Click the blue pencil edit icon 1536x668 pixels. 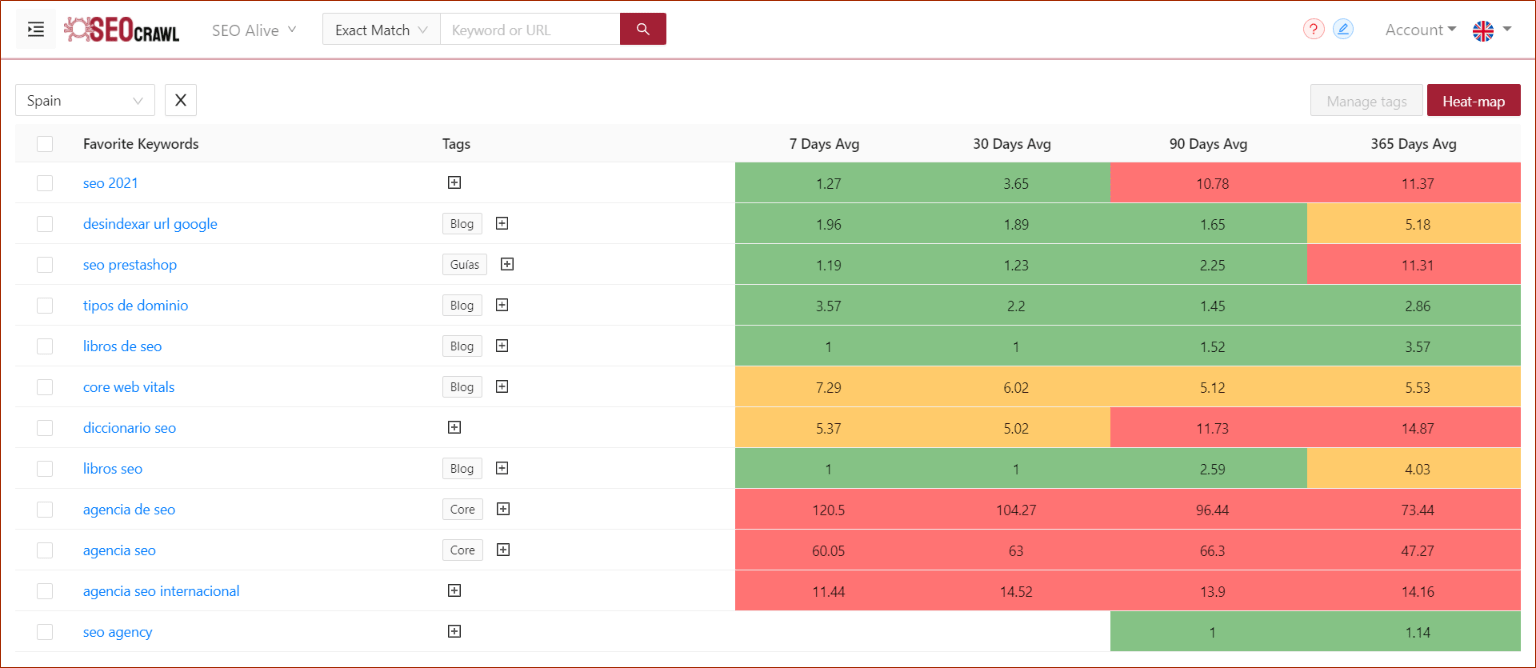pyautogui.click(x=1343, y=30)
